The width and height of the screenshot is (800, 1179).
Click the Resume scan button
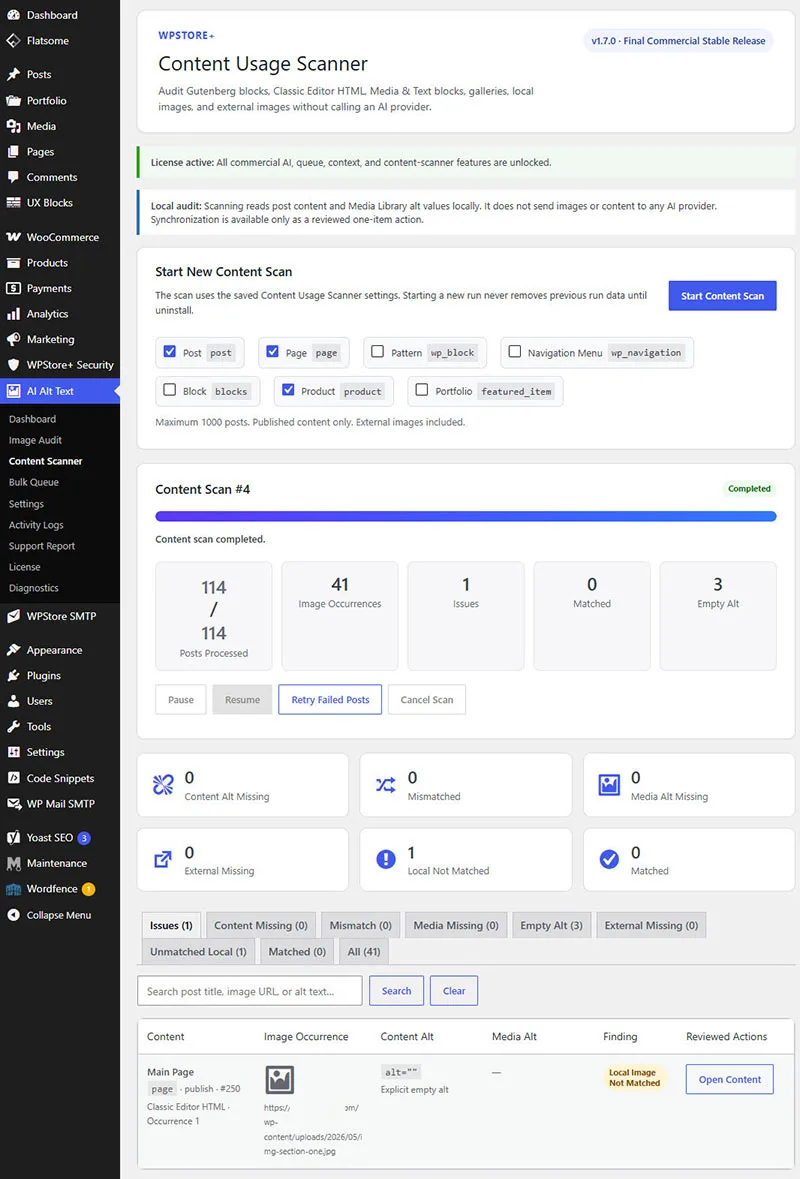pyautogui.click(x=242, y=699)
